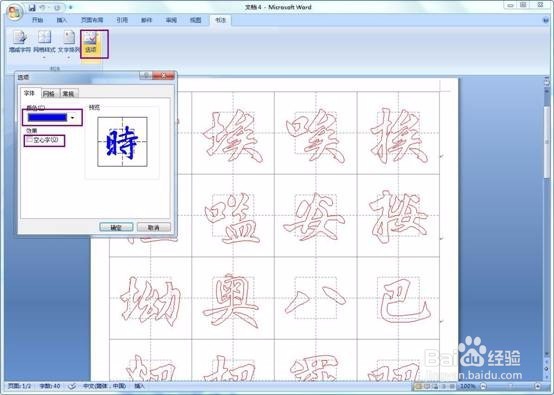Expand the 网格样式 dropdown arrow

pyautogui.click(x=44, y=56)
